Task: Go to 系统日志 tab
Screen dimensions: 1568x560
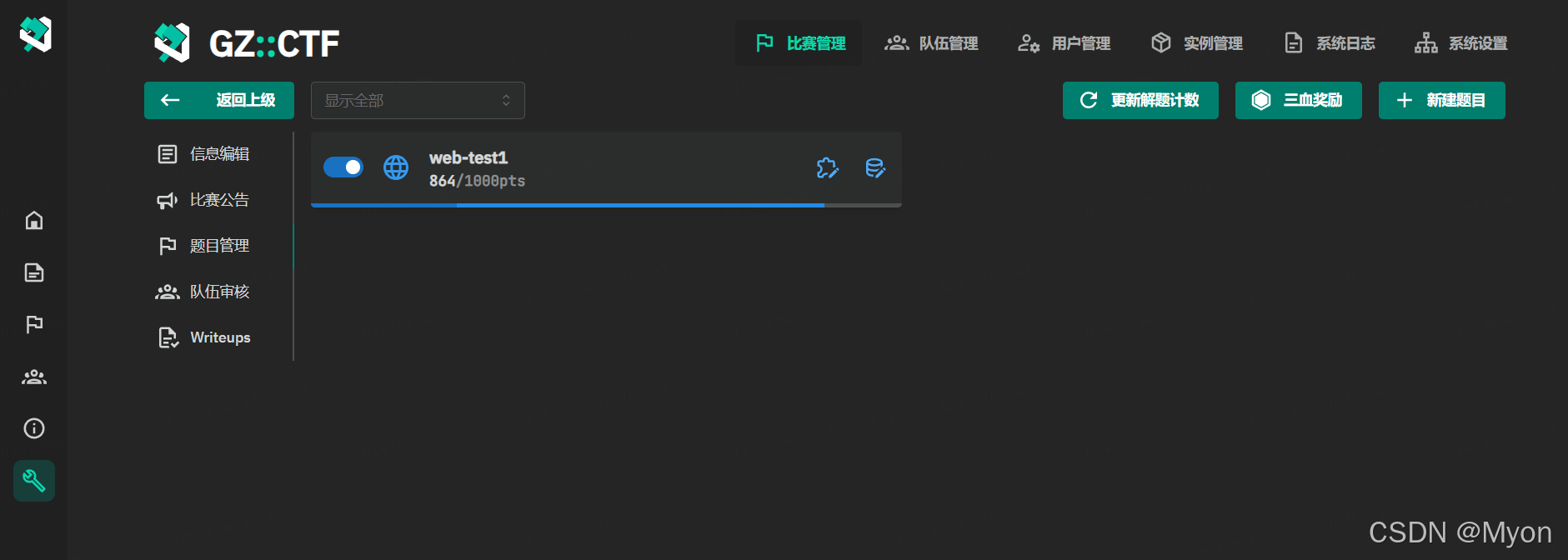Action: pyautogui.click(x=1329, y=43)
